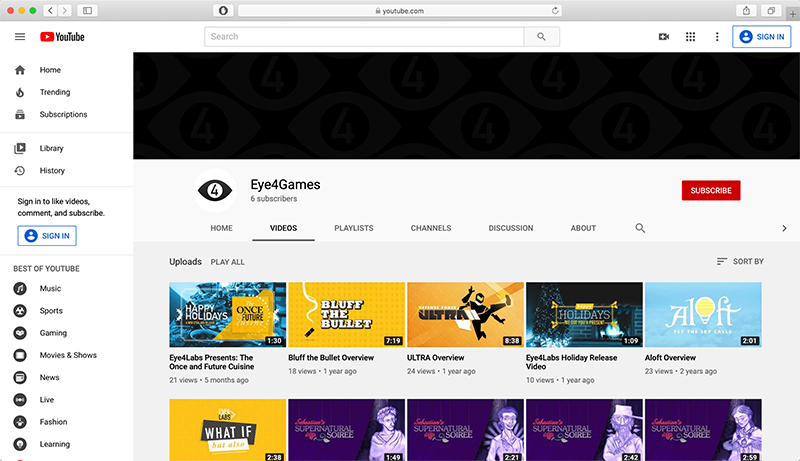Search within the Eye4Games channel
The width and height of the screenshot is (800, 461).
tap(641, 228)
